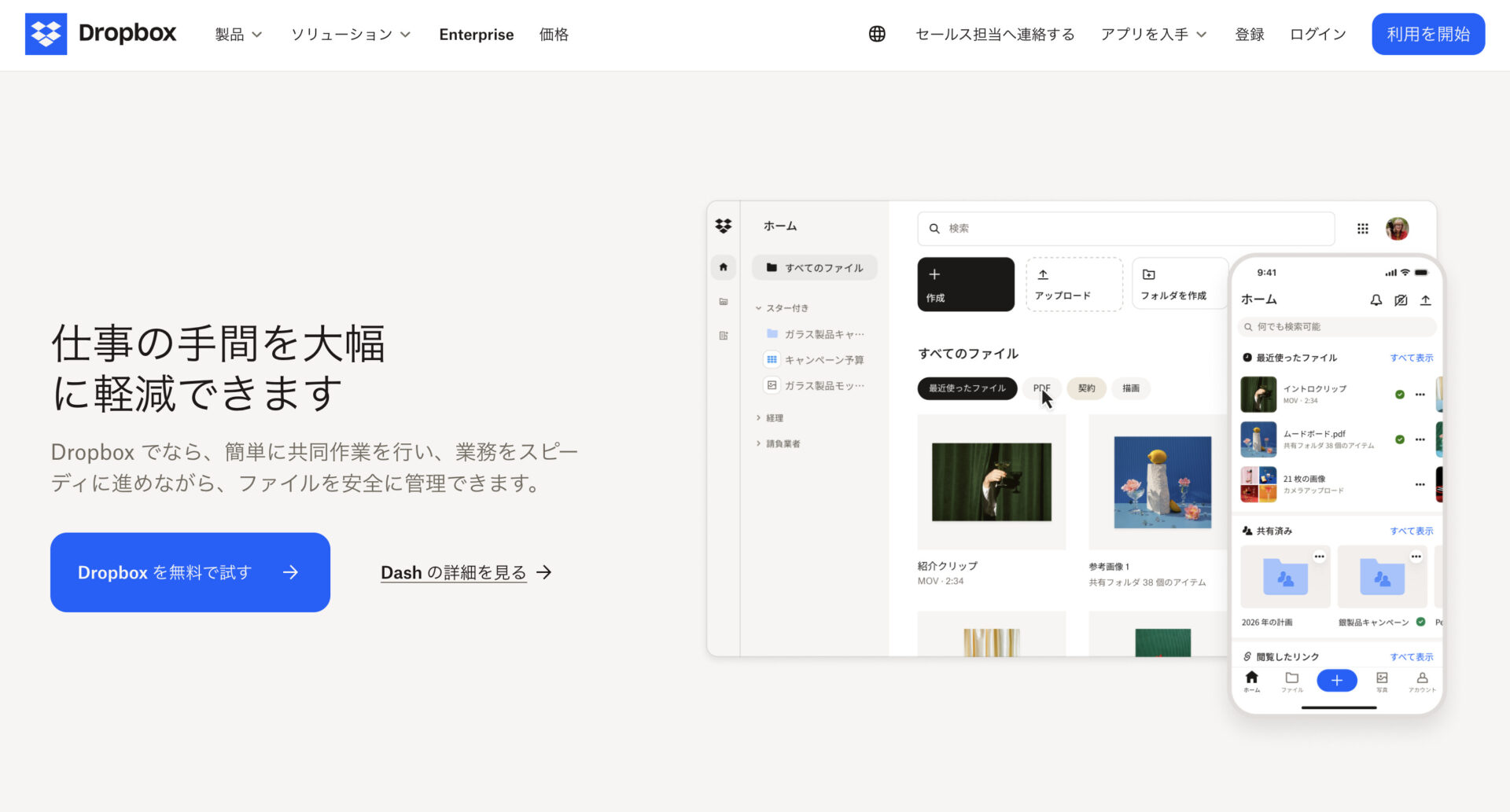The image size is (1510, 812).
Task: Click the sync checkmark on ムードボード.pdf
Action: tap(1400, 439)
